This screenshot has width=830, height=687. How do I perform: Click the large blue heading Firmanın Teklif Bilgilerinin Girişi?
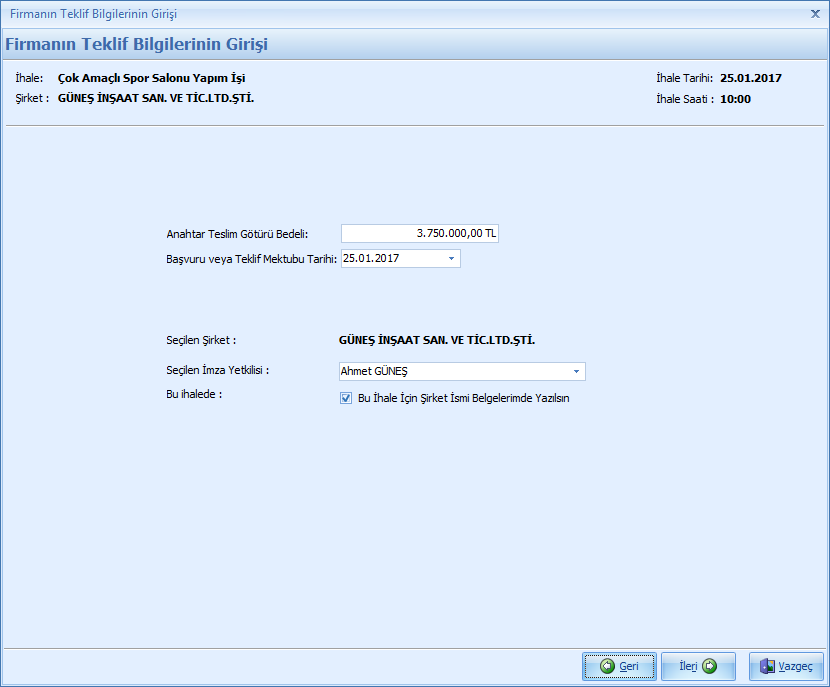pos(136,44)
